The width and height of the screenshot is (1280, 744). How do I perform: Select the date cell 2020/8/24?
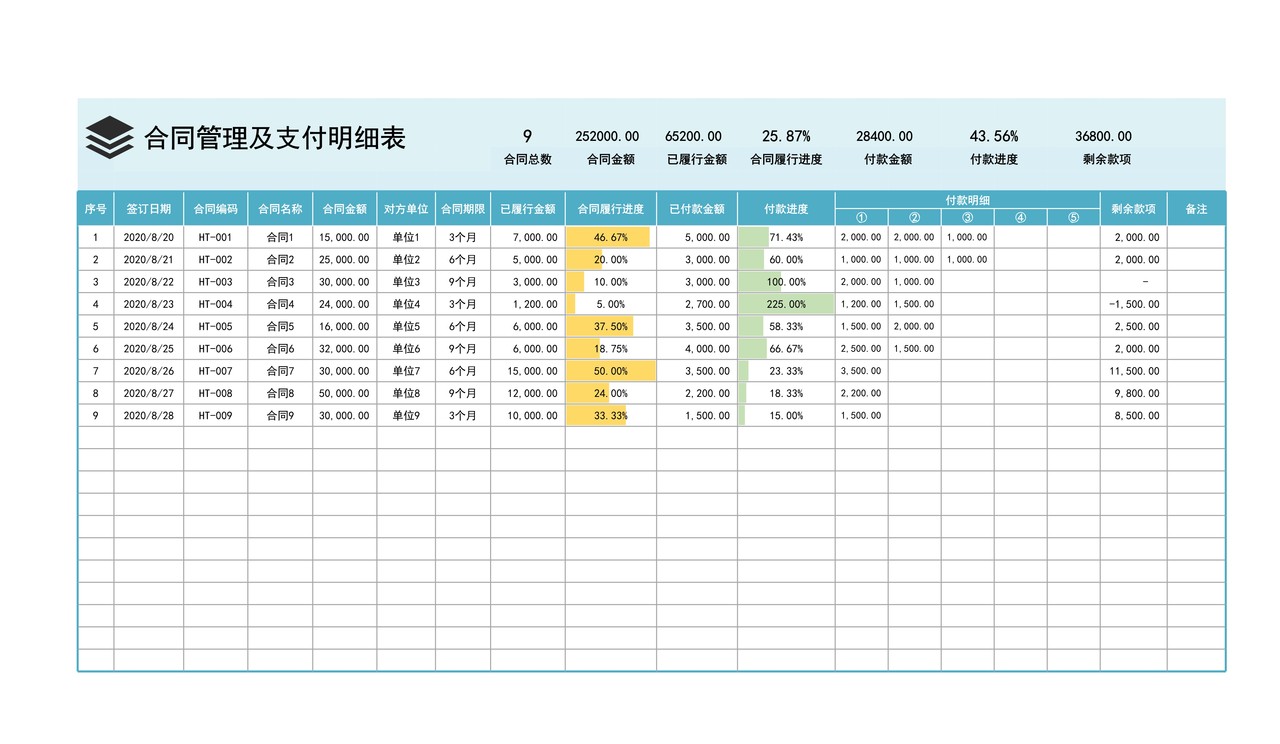149,326
